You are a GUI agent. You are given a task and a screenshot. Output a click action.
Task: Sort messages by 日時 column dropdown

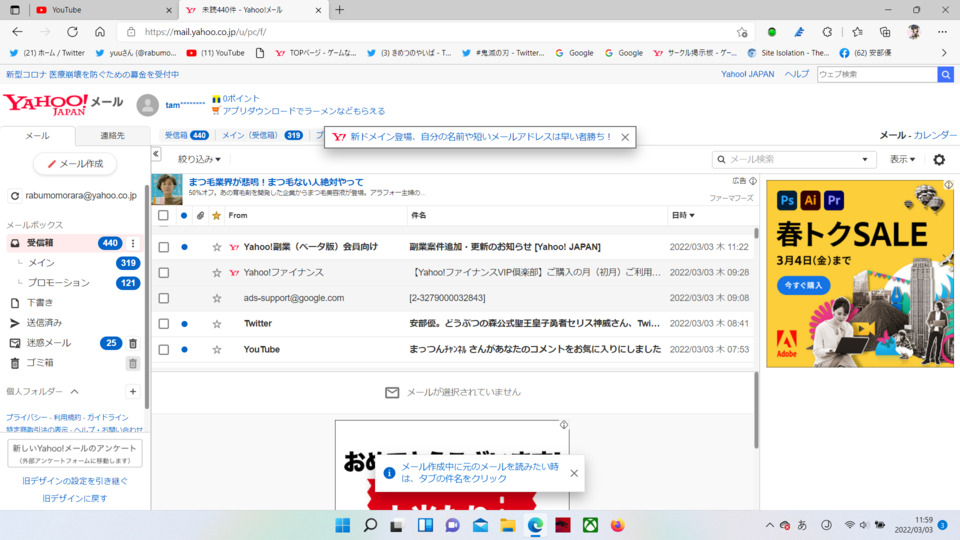(683, 216)
